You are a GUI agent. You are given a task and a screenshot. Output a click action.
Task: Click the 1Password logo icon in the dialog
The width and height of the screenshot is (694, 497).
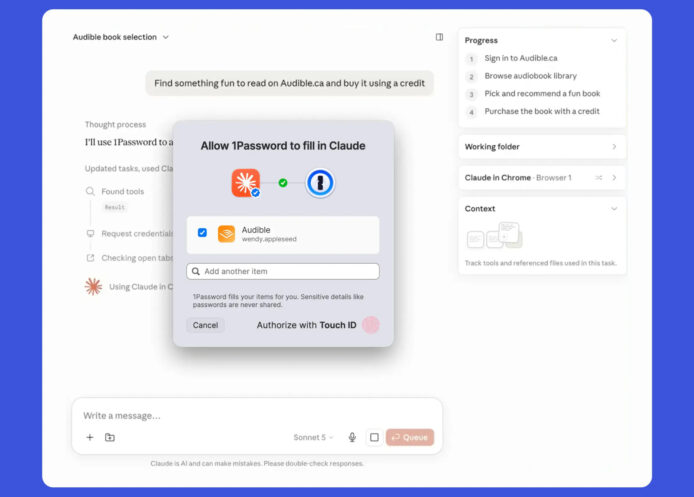point(320,183)
